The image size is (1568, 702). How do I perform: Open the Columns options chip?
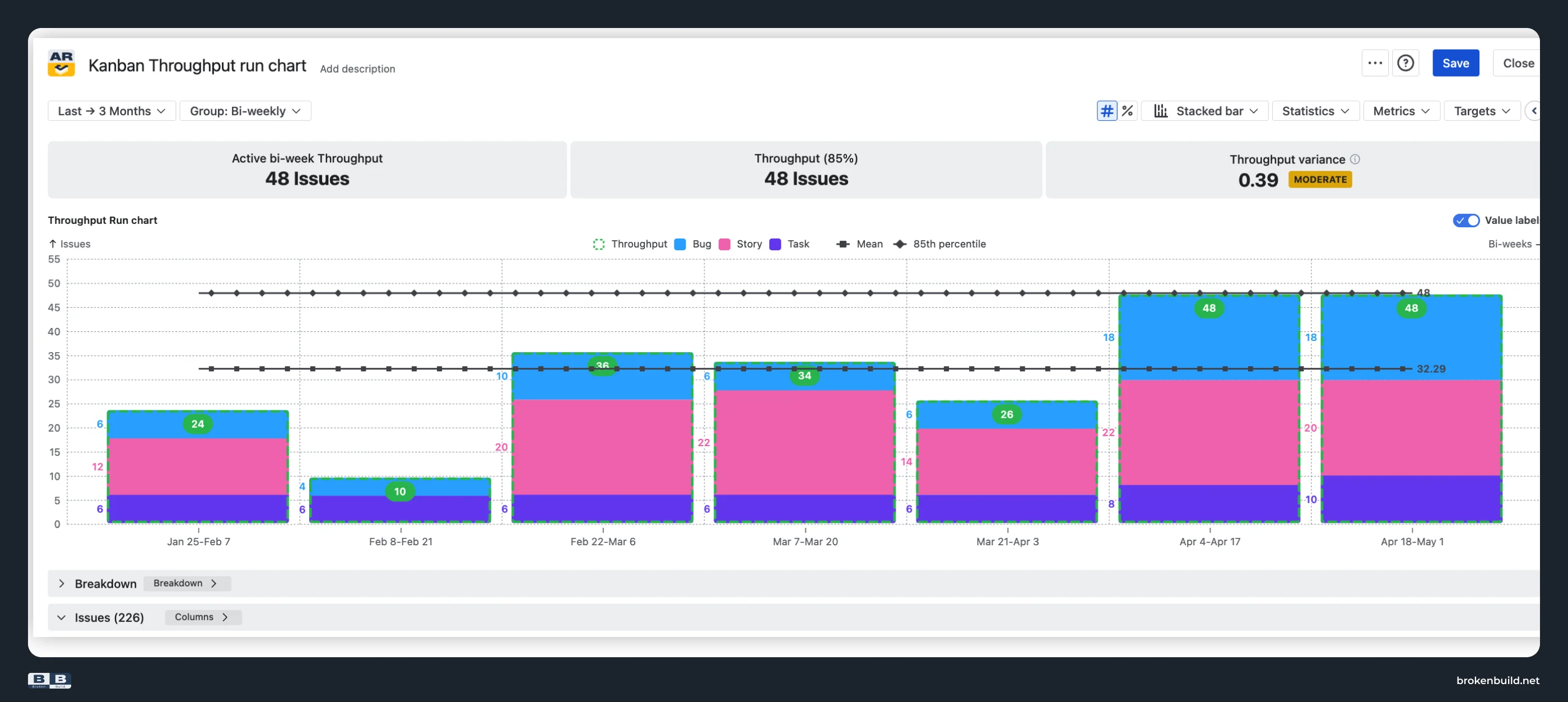pos(203,617)
